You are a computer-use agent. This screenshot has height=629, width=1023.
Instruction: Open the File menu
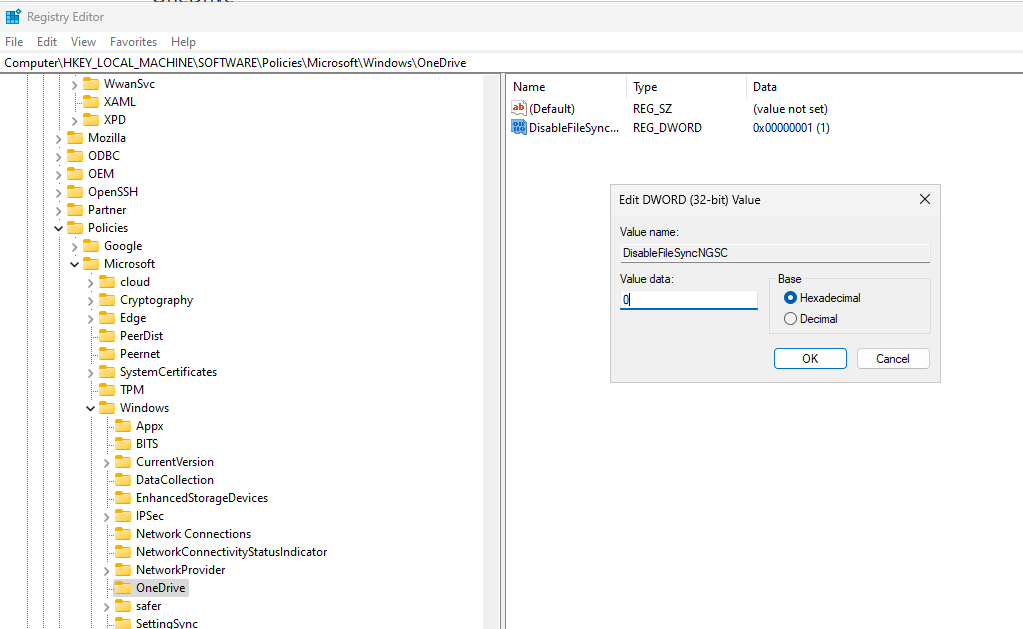coord(14,42)
